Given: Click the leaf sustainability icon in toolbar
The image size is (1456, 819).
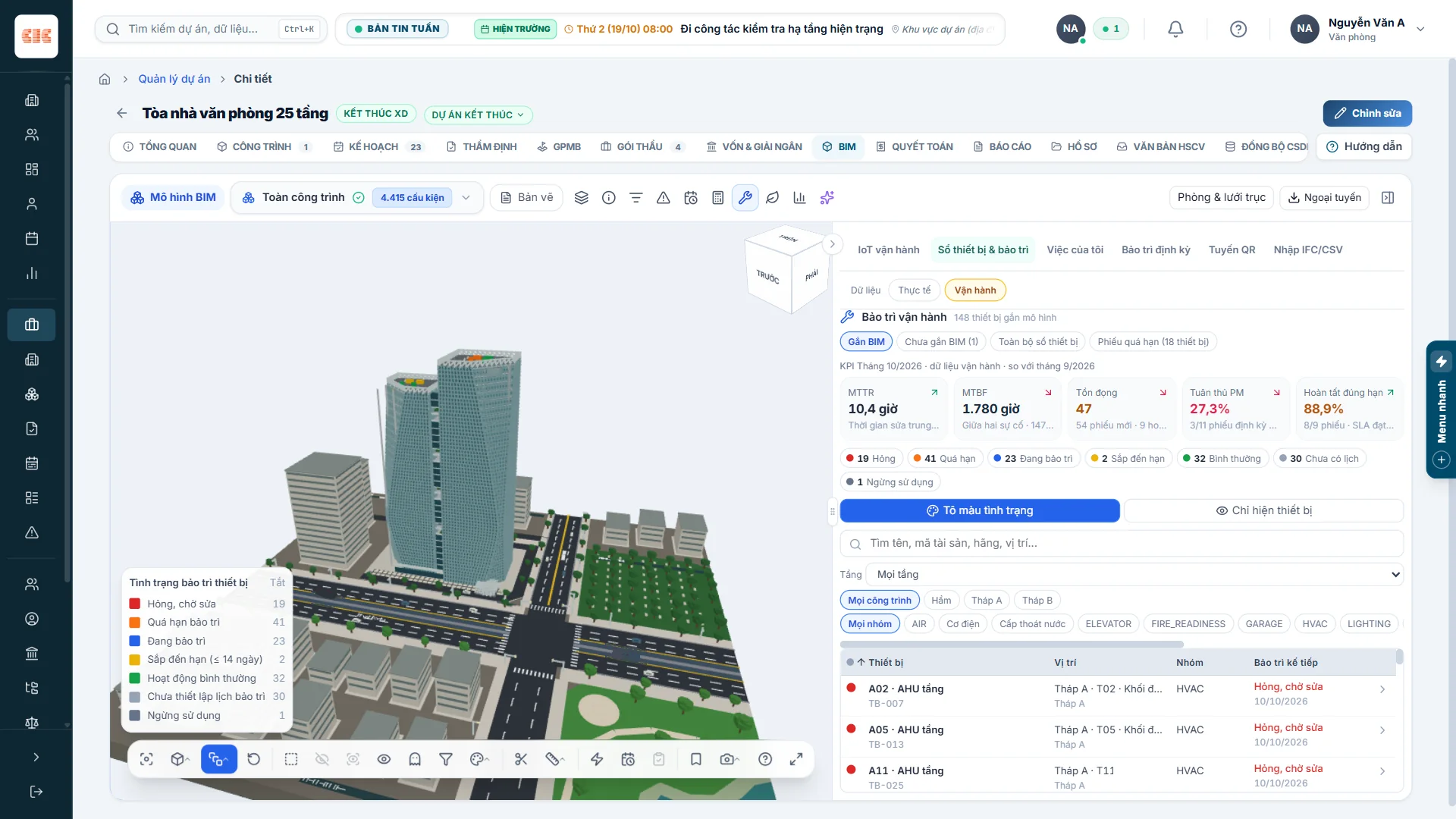Looking at the screenshot, I should [x=773, y=198].
